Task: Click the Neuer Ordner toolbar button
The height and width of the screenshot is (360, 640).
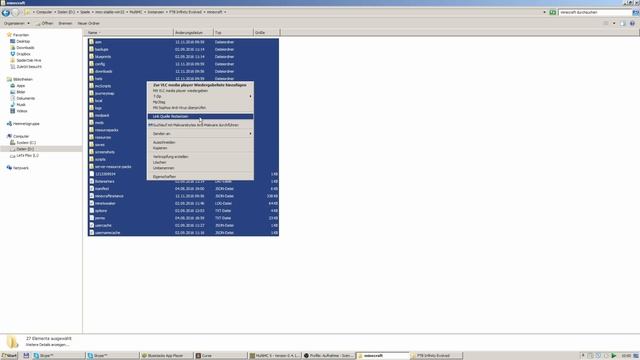Action: click(x=89, y=23)
